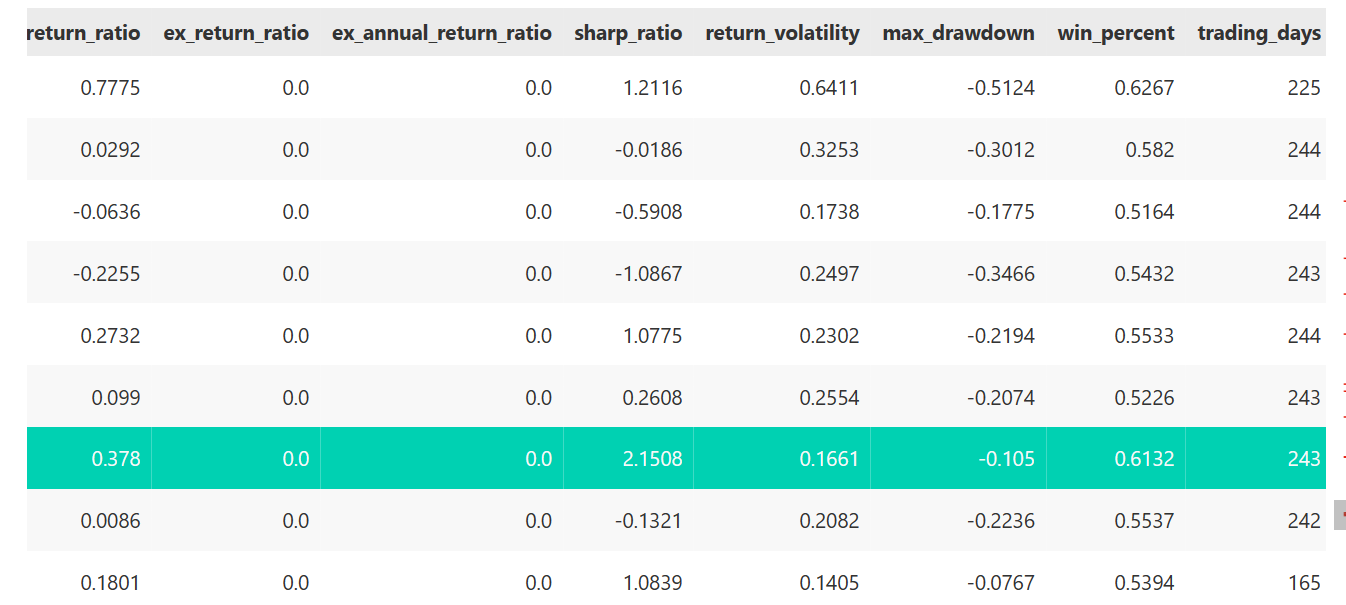Select the trading_days cell showing 165
This screenshot has height=605, width=1346.
[x=1303, y=583]
